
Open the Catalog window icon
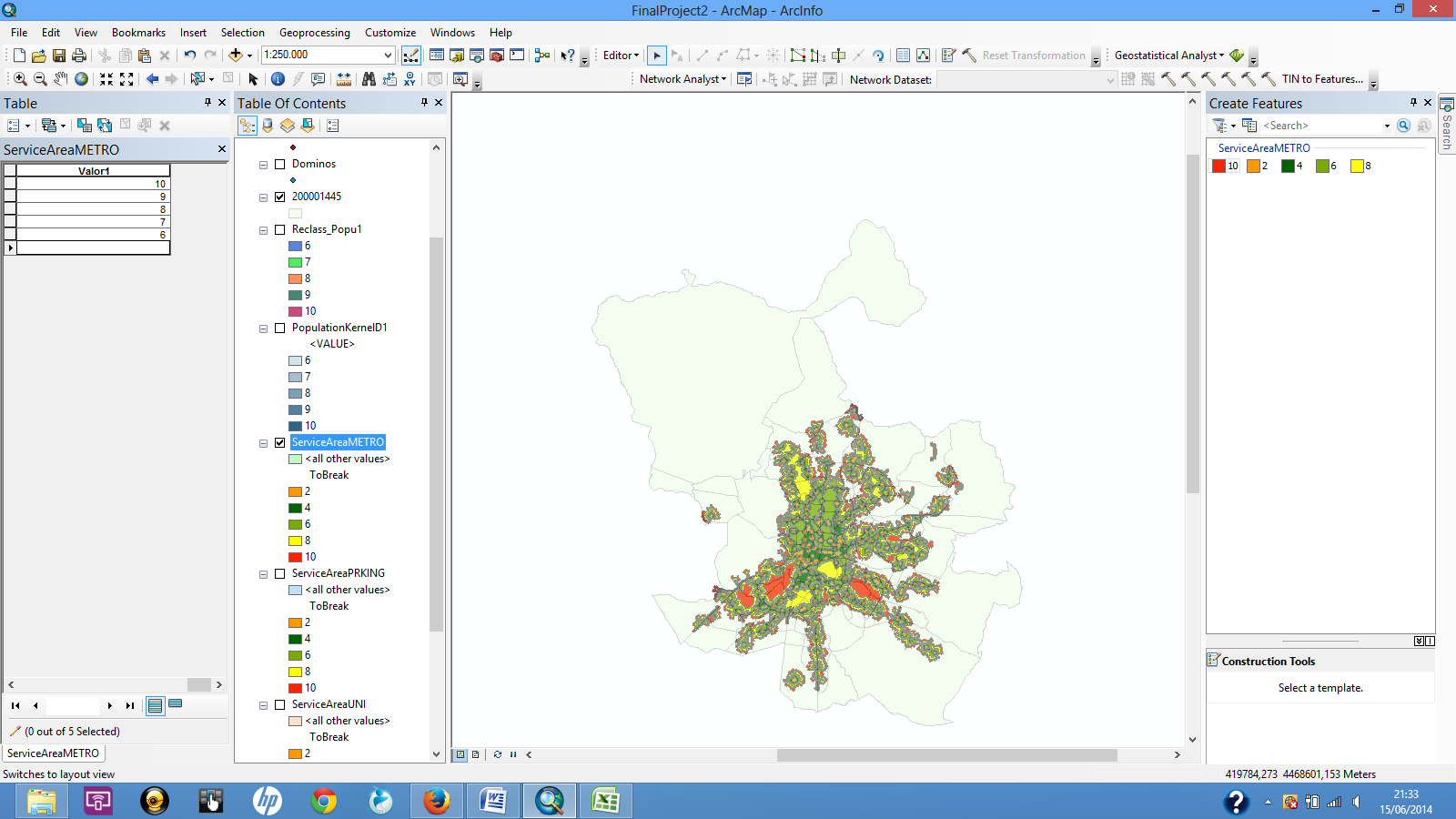coord(457,56)
